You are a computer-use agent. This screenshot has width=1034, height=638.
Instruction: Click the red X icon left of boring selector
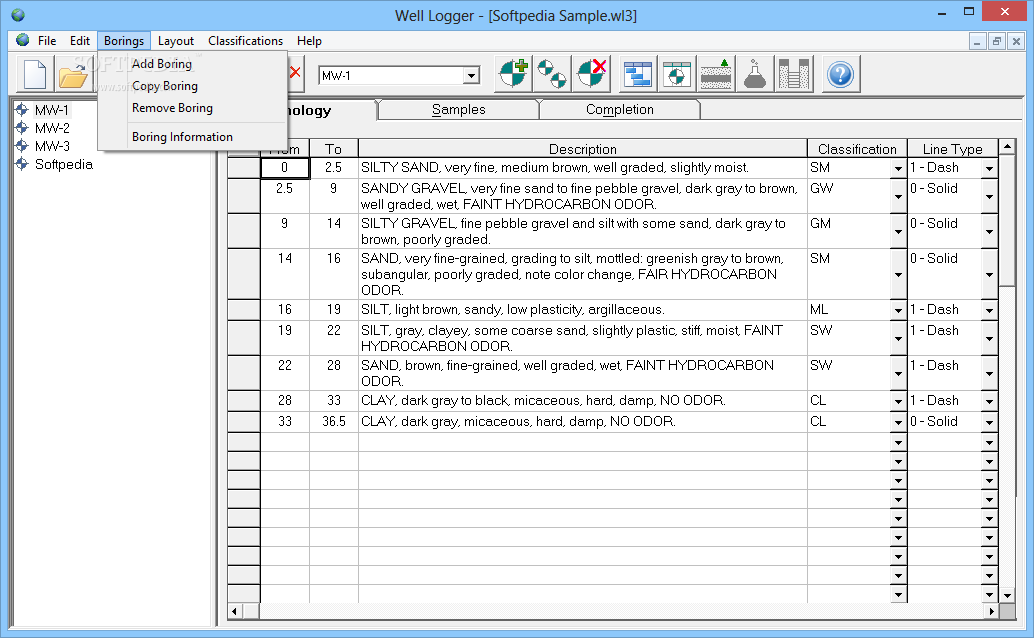click(295, 73)
